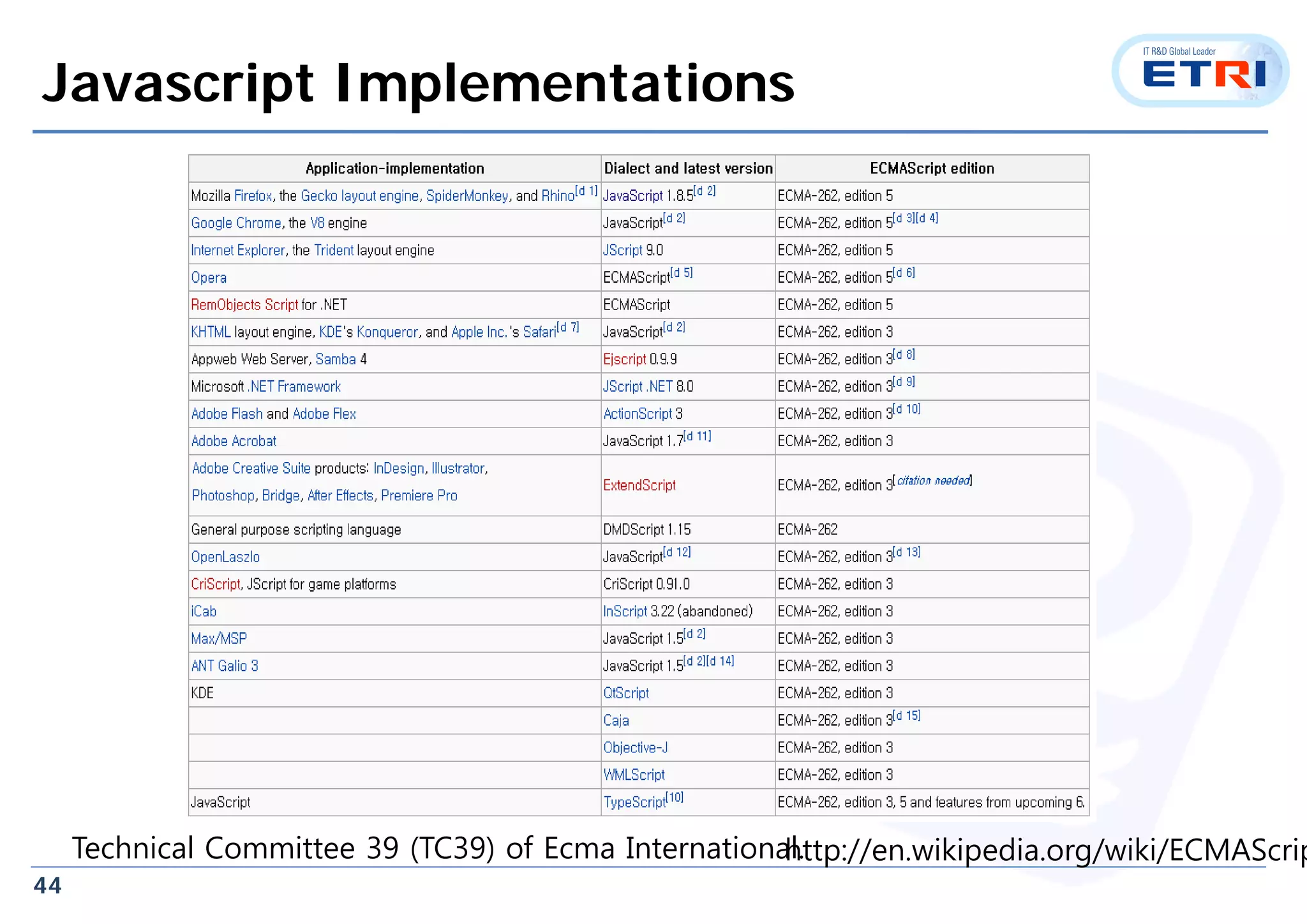Screen dimensions: 1307x924
Task: Select the CriScript 0.91.0 cell
Action: 688,585
